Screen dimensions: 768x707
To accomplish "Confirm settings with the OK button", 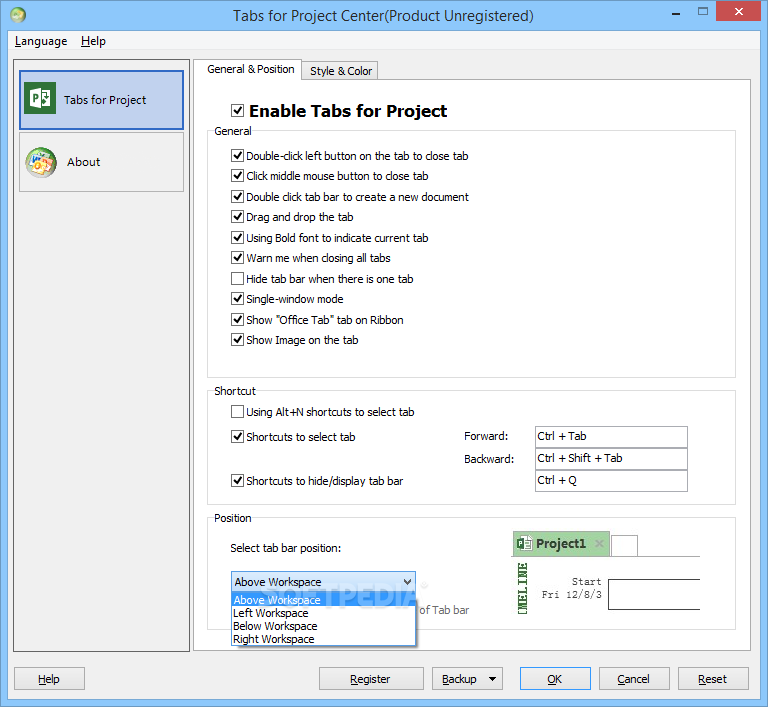I will click(555, 679).
